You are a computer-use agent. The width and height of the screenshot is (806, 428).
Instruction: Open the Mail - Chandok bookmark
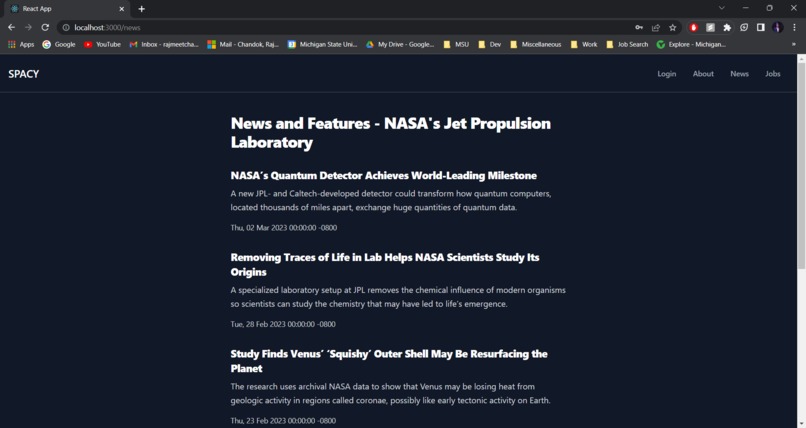pos(243,45)
